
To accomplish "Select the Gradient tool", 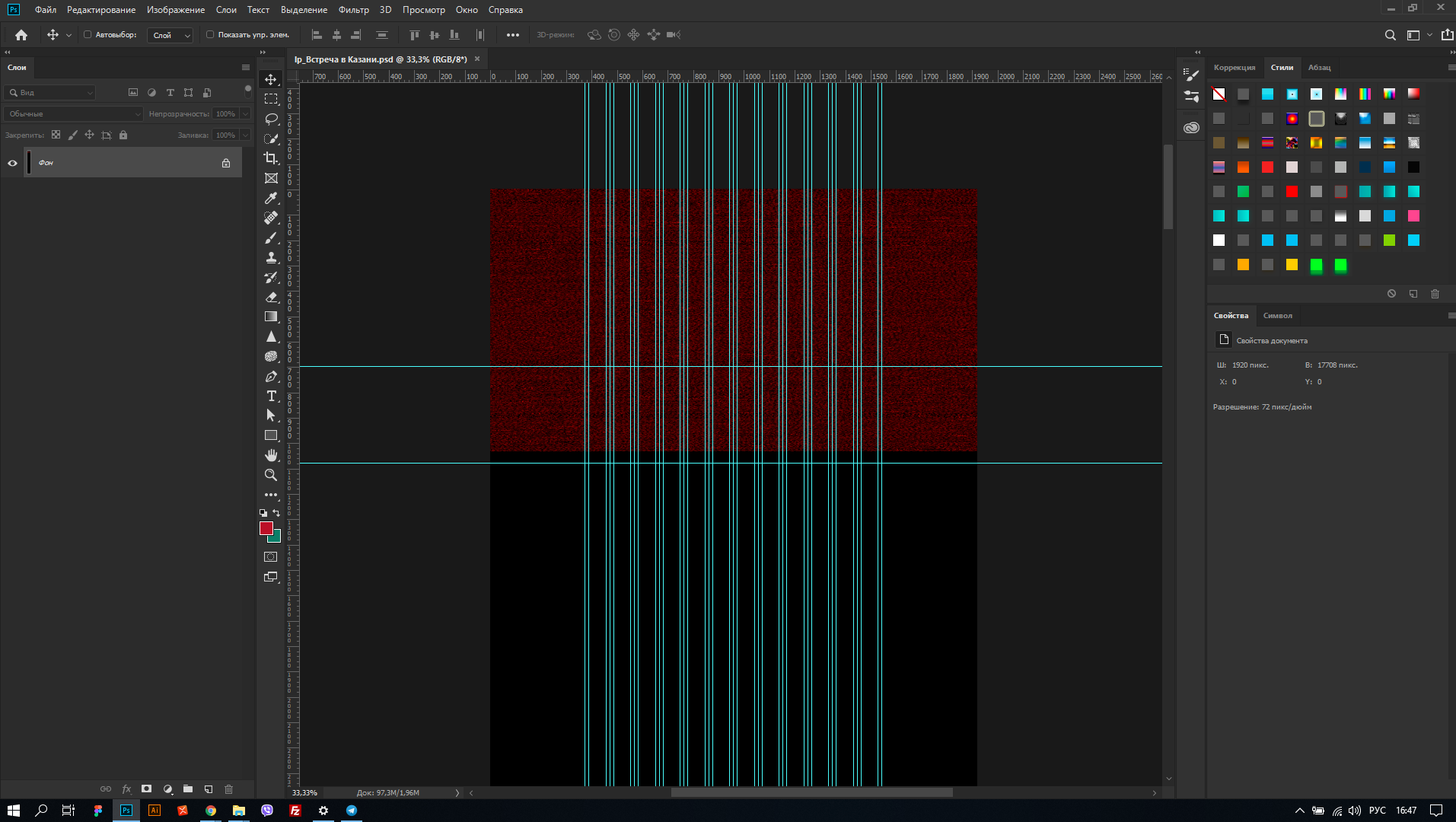I will pyautogui.click(x=271, y=317).
